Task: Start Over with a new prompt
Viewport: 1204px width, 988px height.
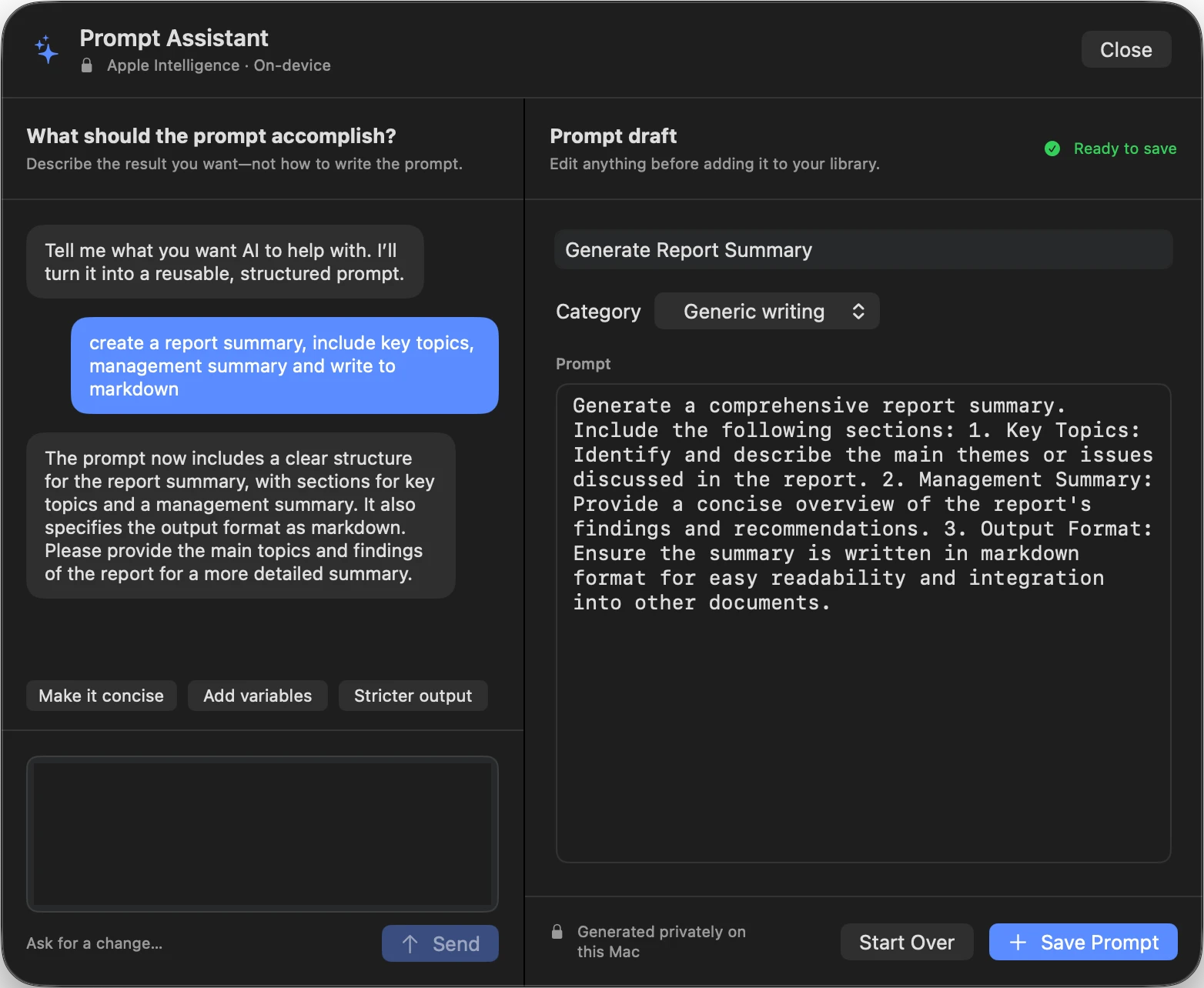Action: (907, 943)
